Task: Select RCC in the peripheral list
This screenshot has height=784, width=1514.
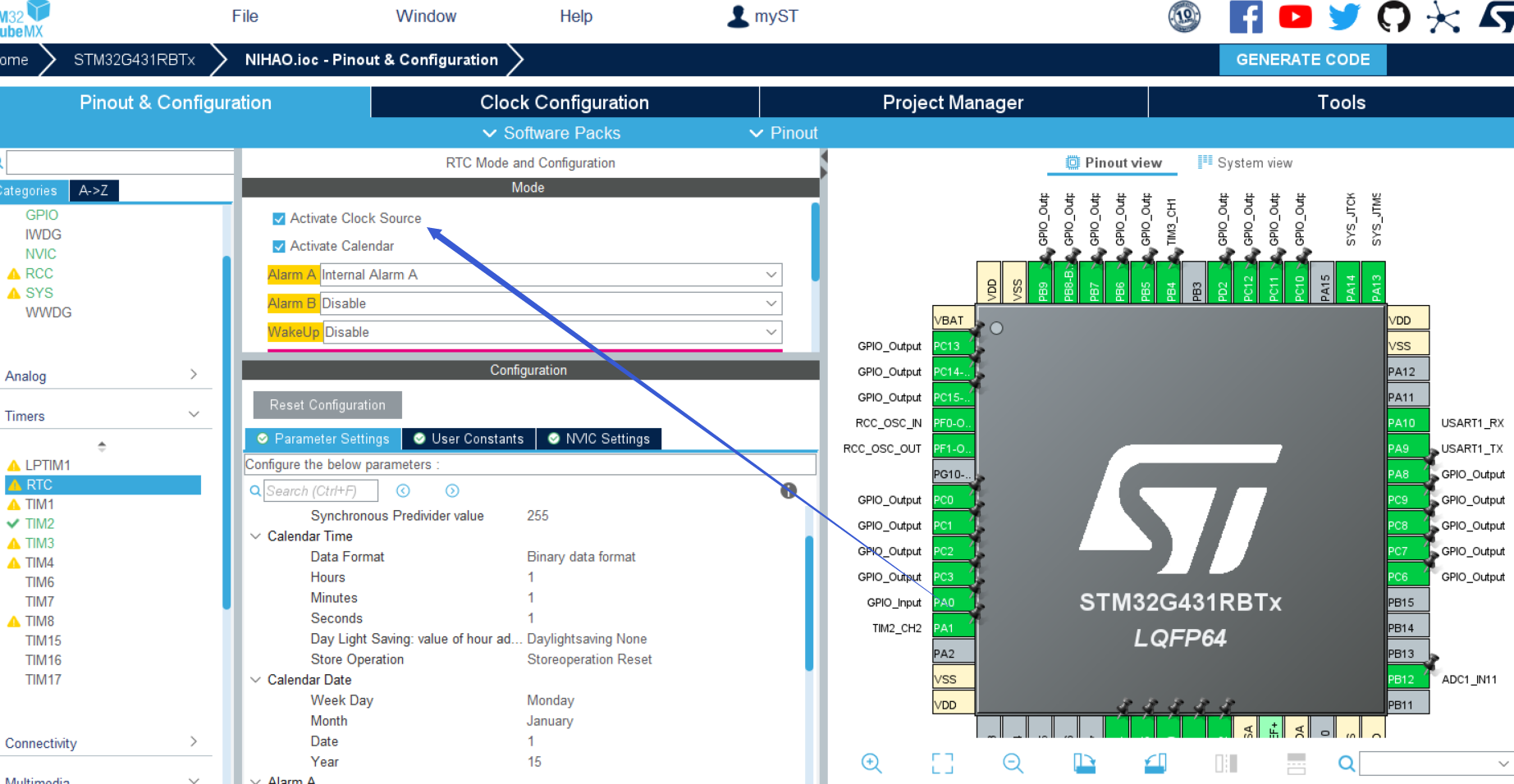Action: 39,273
